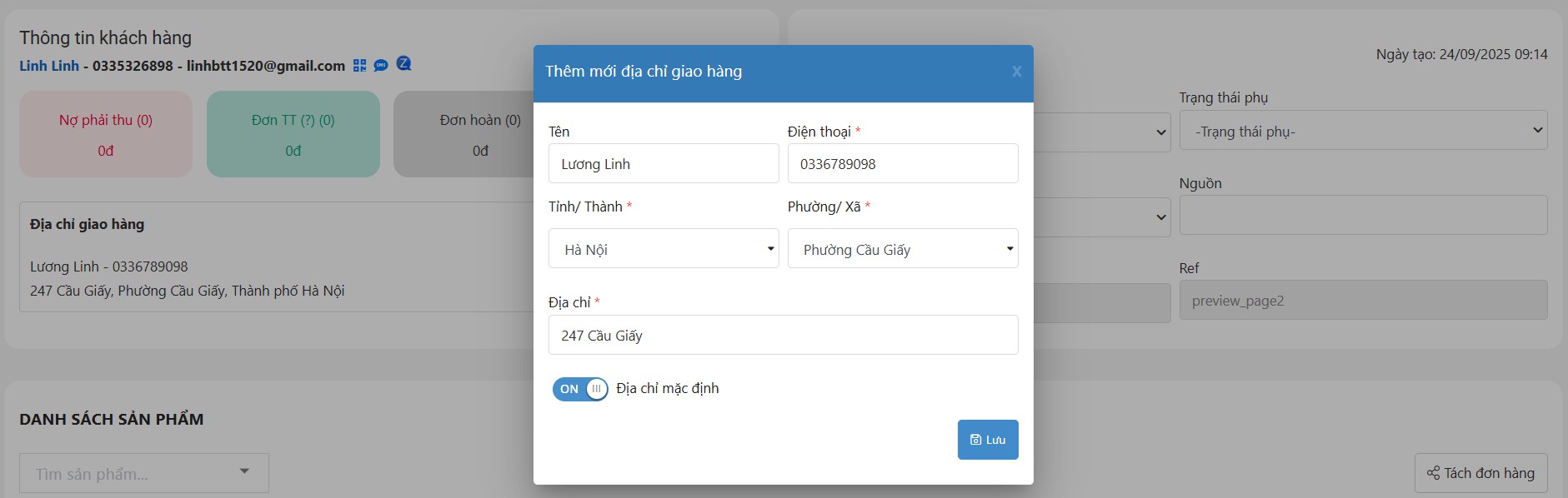Select the Đơn hoàn card

[467, 134]
